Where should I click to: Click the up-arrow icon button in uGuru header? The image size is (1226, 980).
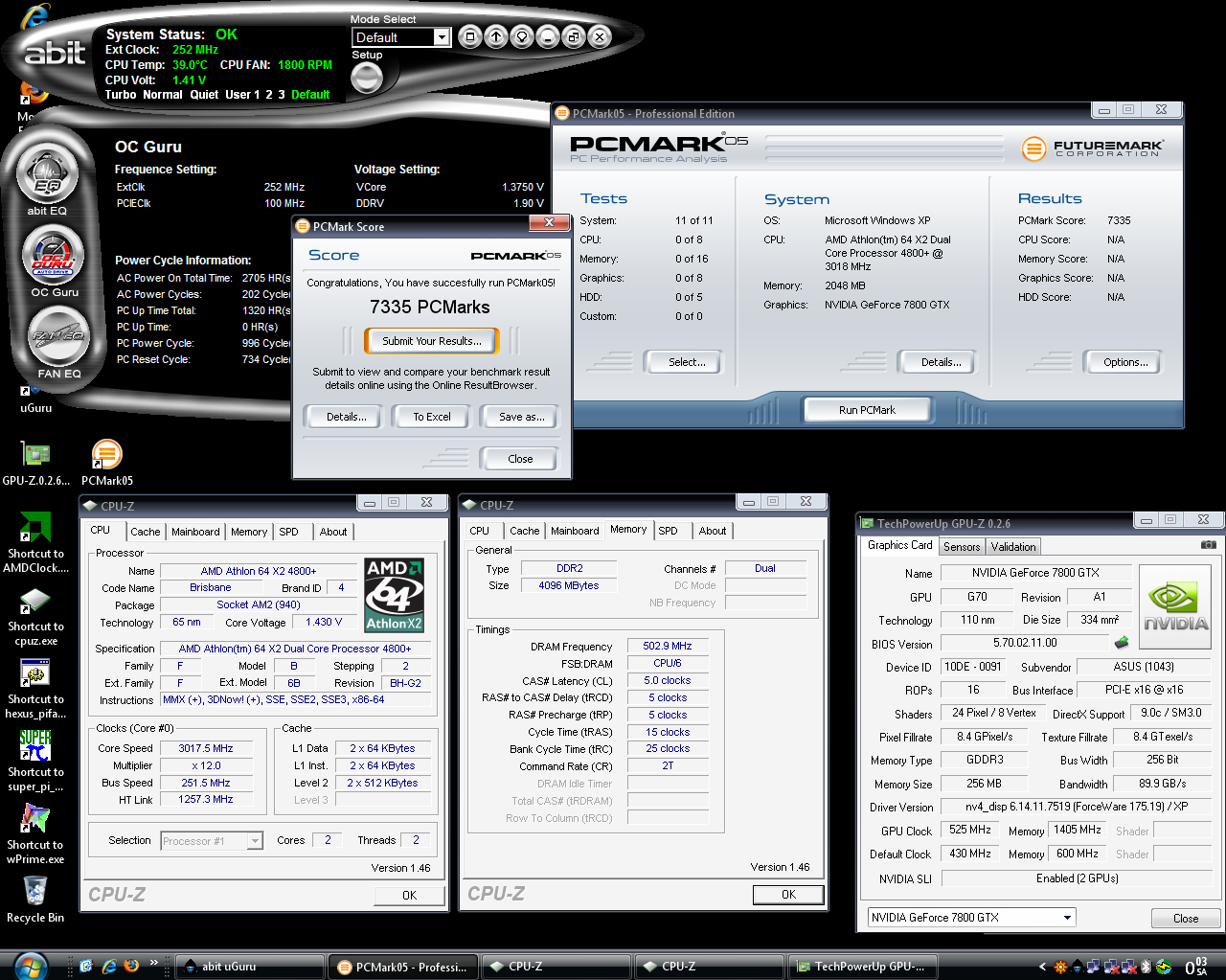(495, 37)
